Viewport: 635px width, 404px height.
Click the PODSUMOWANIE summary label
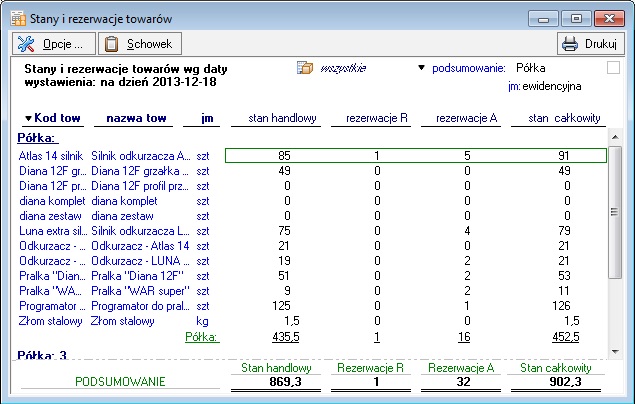pyautogui.click(x=120, y=382)
